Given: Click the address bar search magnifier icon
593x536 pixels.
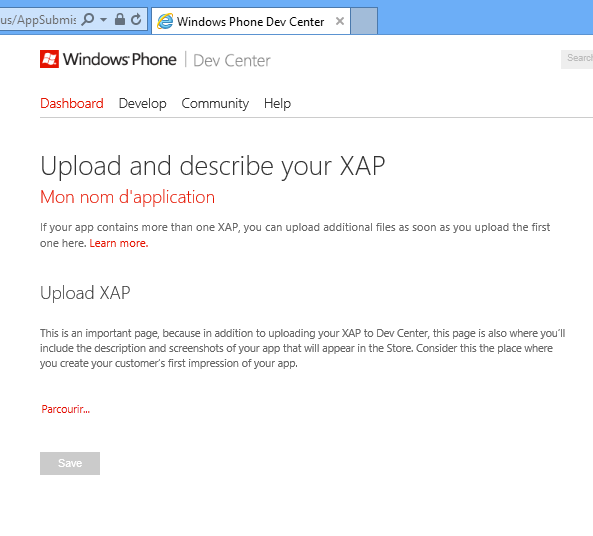Looking at the screenshot, I should pyautogui.click(x=87, y=19).
